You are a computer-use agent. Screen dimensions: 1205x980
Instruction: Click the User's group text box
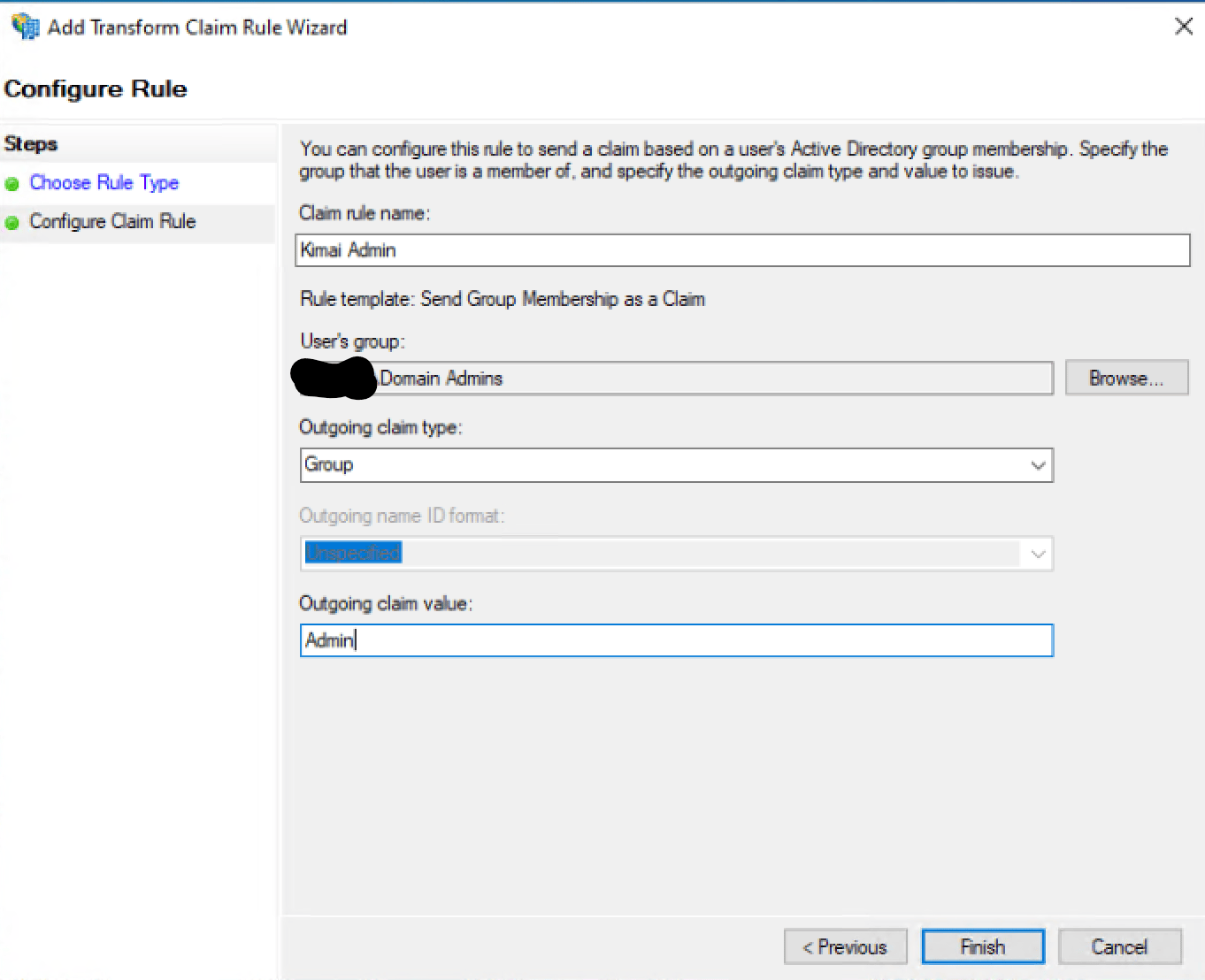pos(676,378)
